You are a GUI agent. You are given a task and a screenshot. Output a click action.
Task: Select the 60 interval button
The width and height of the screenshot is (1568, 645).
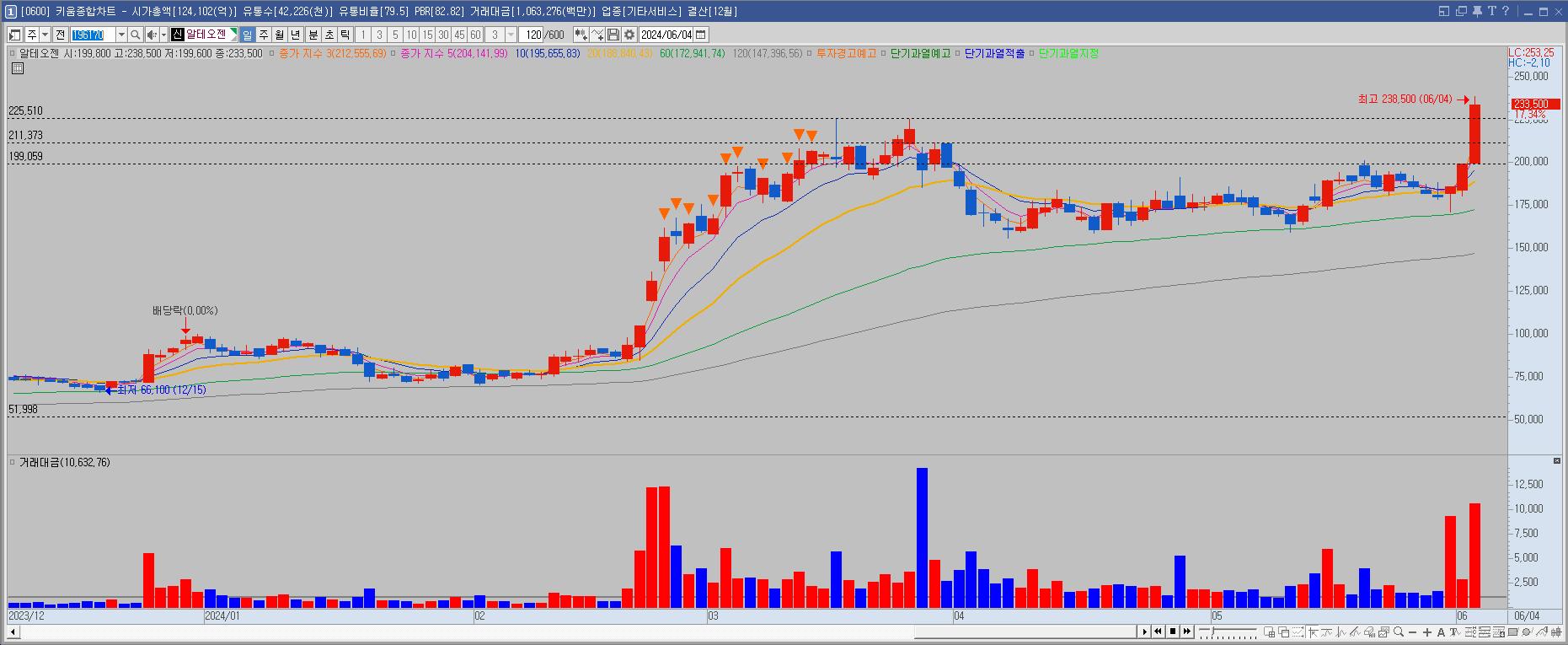coord(475,35)
